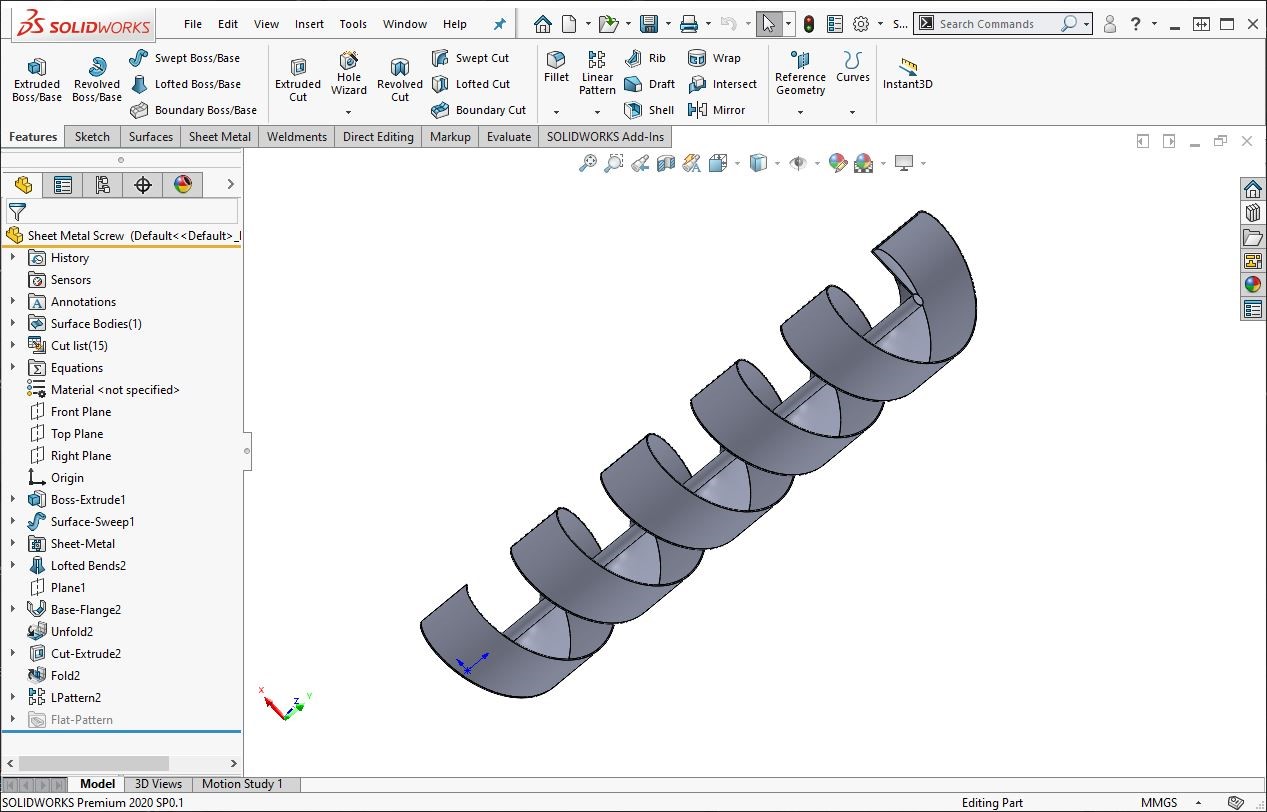Select the Linear Pattern tool

coord(597,72)
